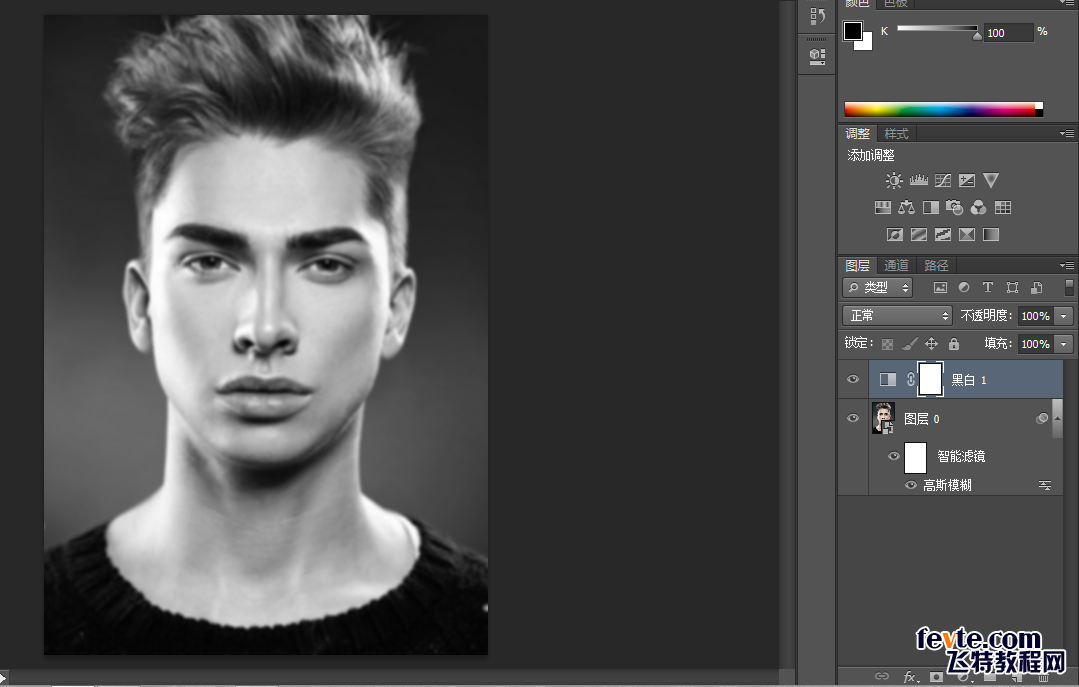The height and width of the screenshot is (687, 1079).
Task: Filter for smart object layers
Action: pos(1036,288)
